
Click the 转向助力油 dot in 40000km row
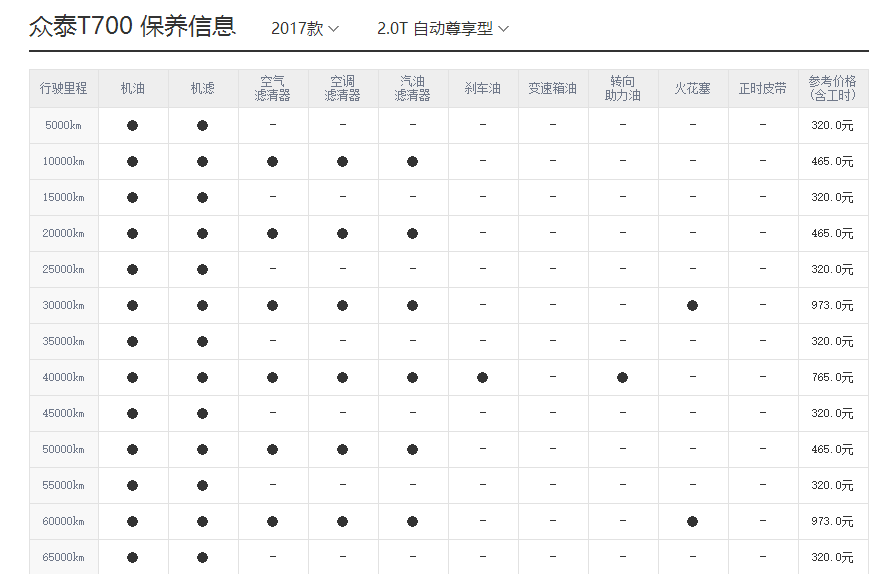click(x=622, y=377)
